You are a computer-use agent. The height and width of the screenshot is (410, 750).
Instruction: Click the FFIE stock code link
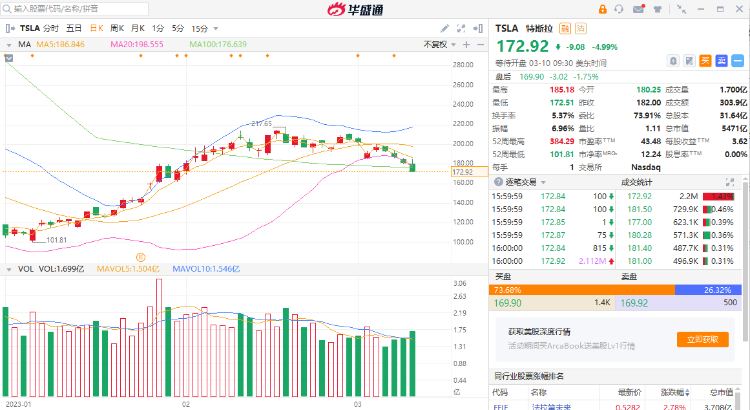click(501, 407)
